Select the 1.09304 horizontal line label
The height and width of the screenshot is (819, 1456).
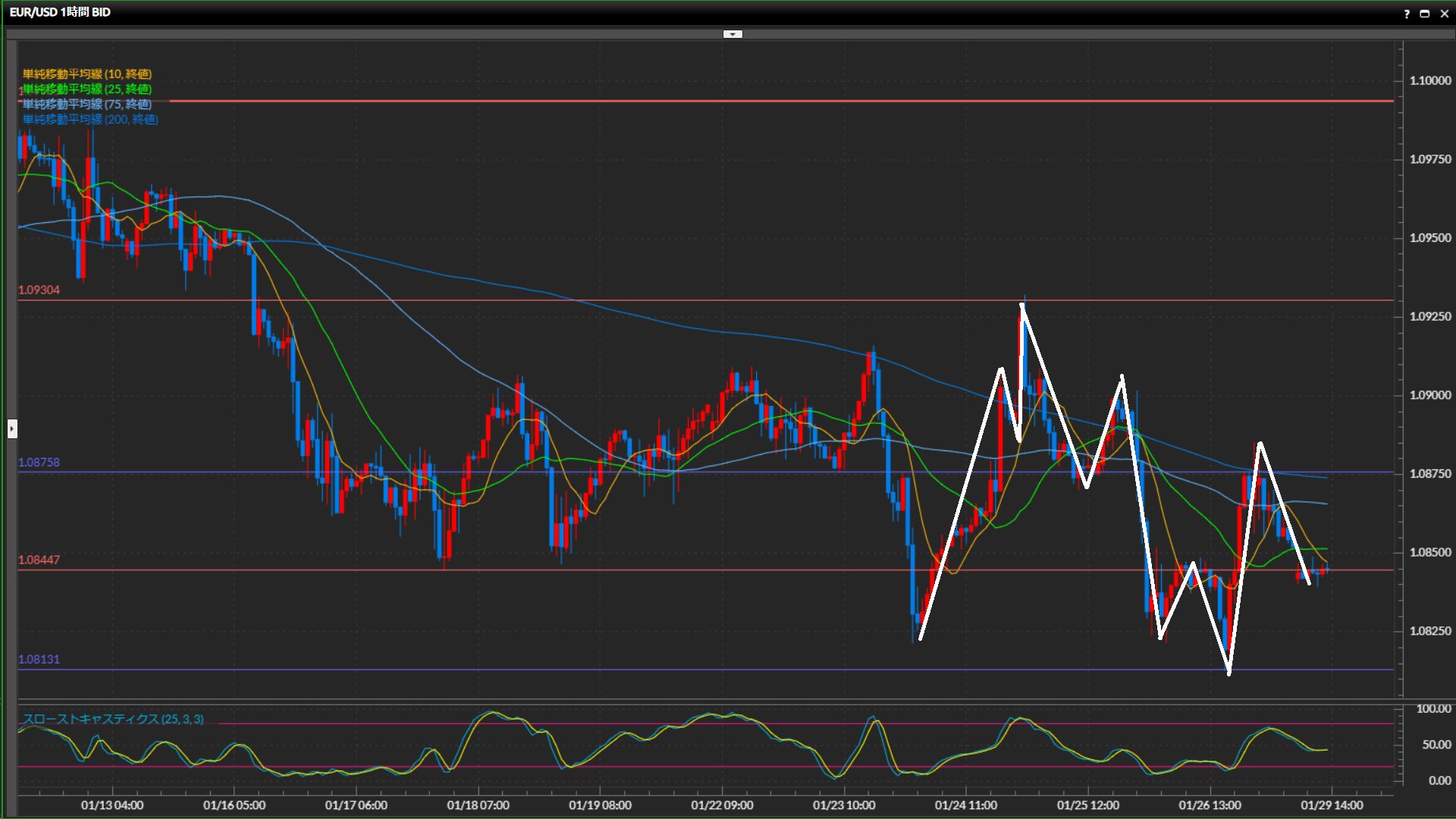pos(39,290)
